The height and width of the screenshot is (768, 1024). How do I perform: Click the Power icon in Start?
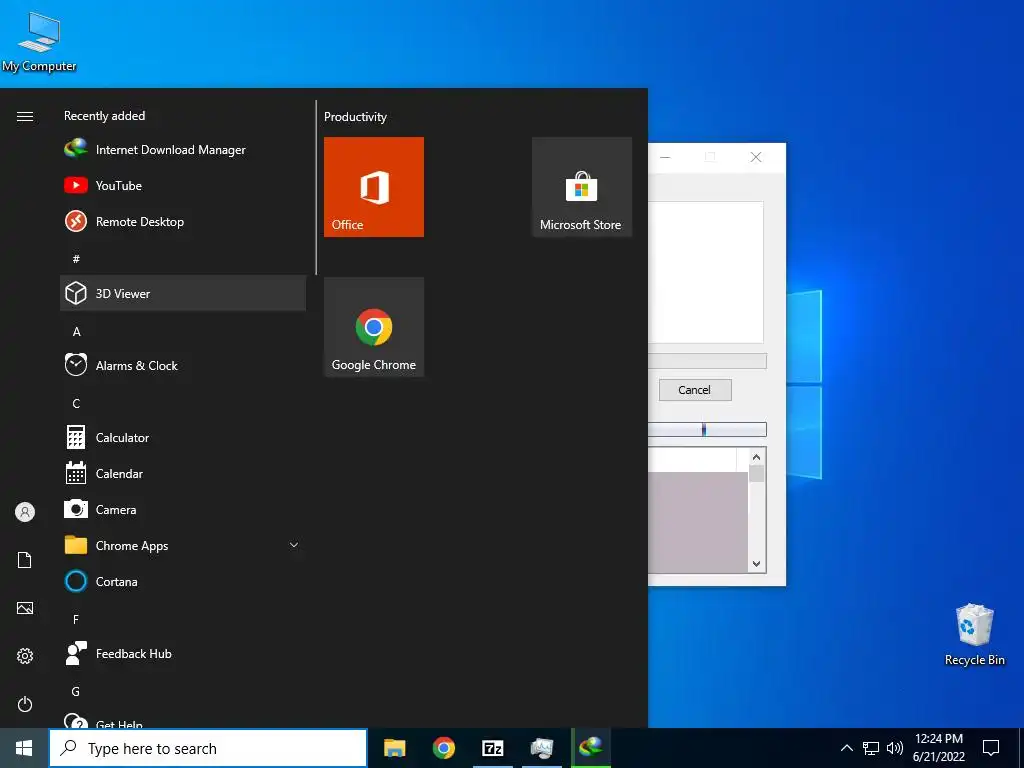(25, 704)
